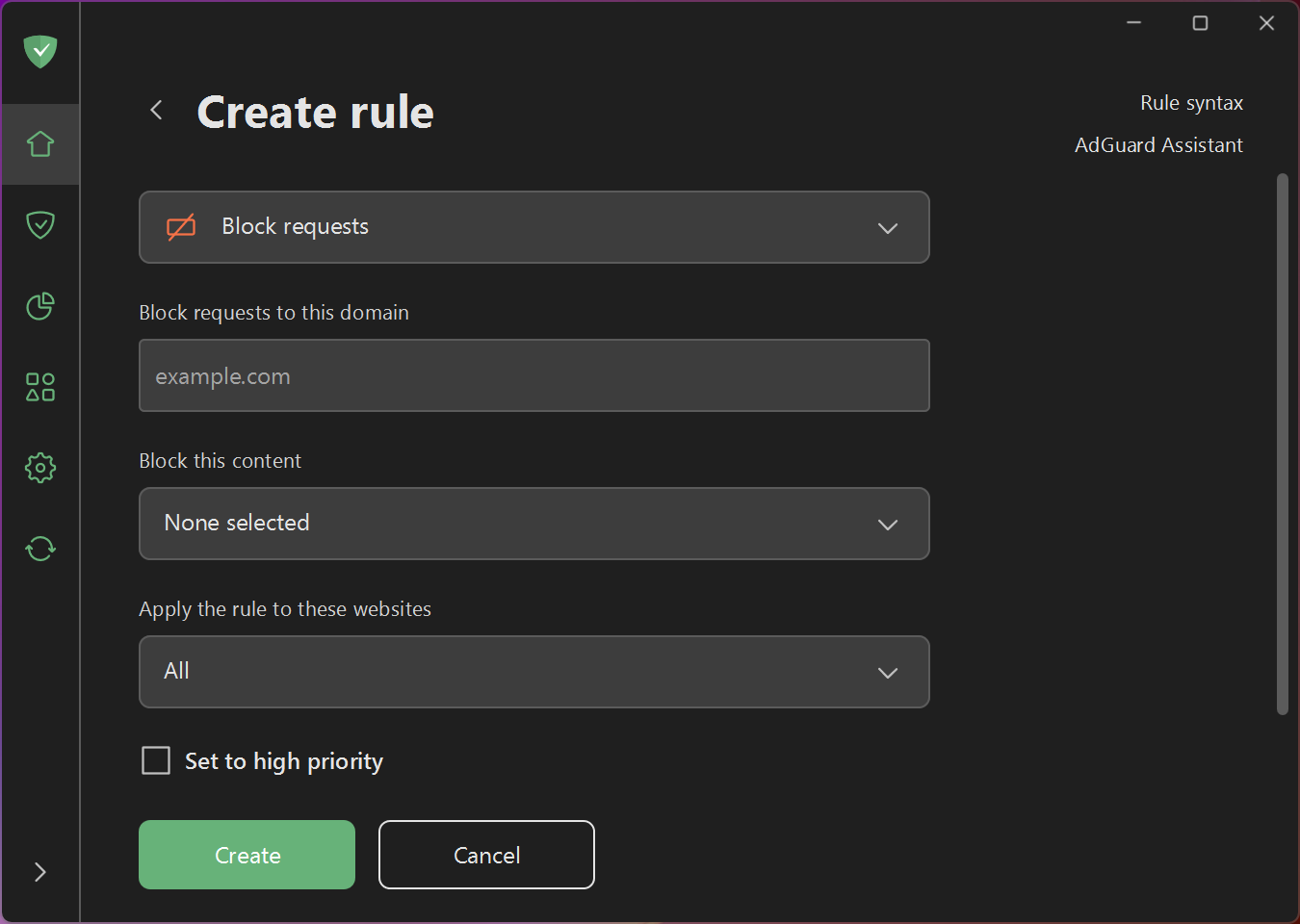This screenshot has height=924, width=1300.
Task: Open AdGuard Assistant
Action: [x=1158, y=144]
